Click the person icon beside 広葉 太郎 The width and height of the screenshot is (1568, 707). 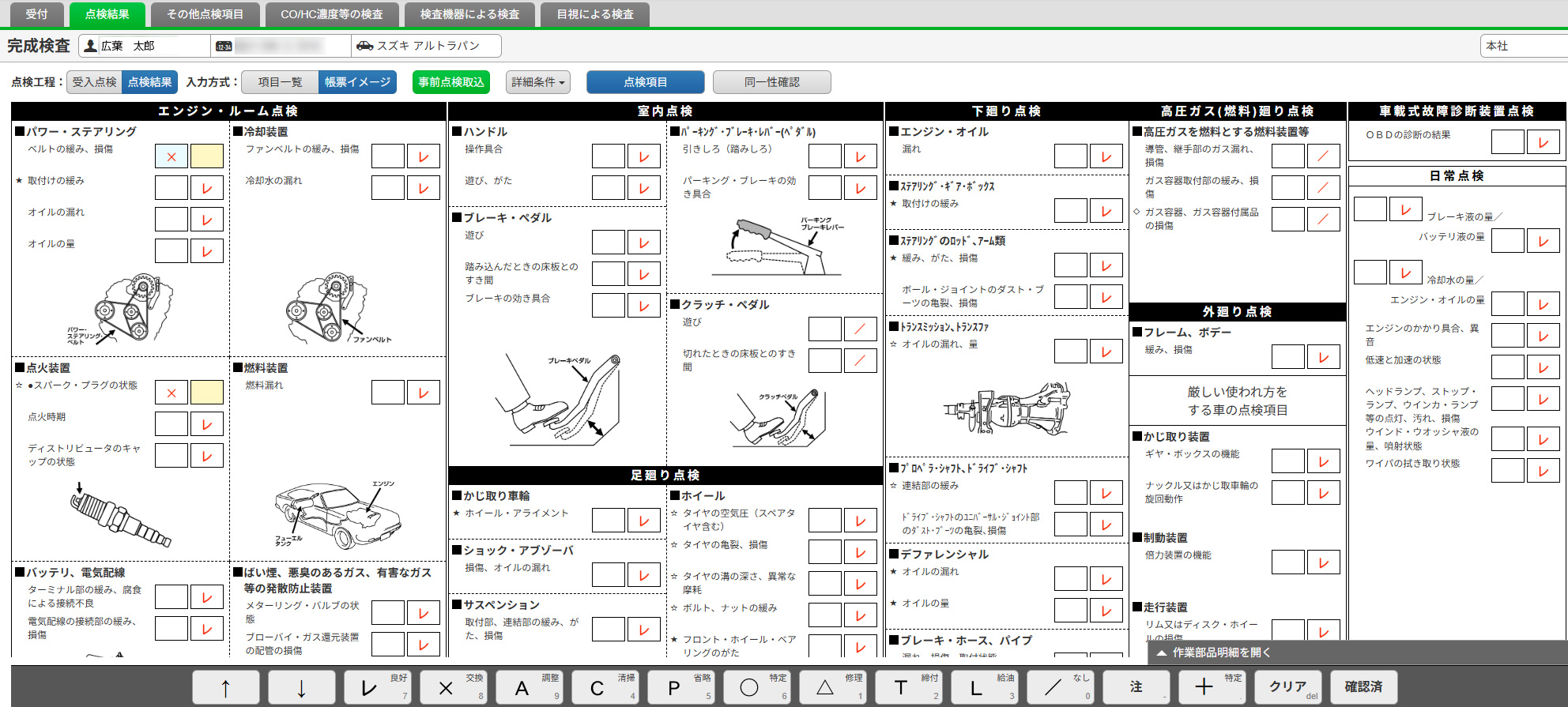tap(91, 46)
